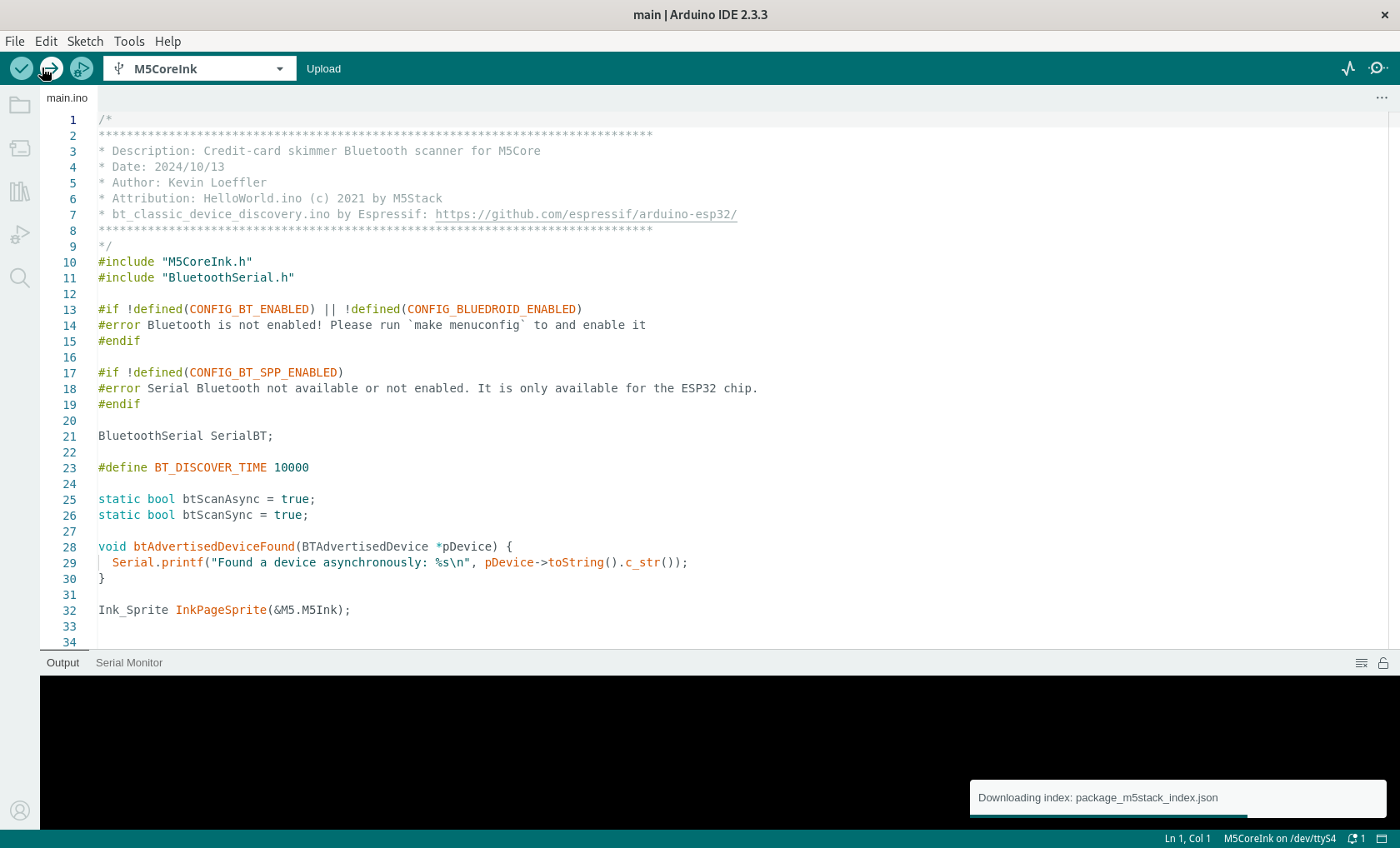Switch to the Serial Monitor tab
Viewport: 1400px width, 848px height.
point(129,663)
